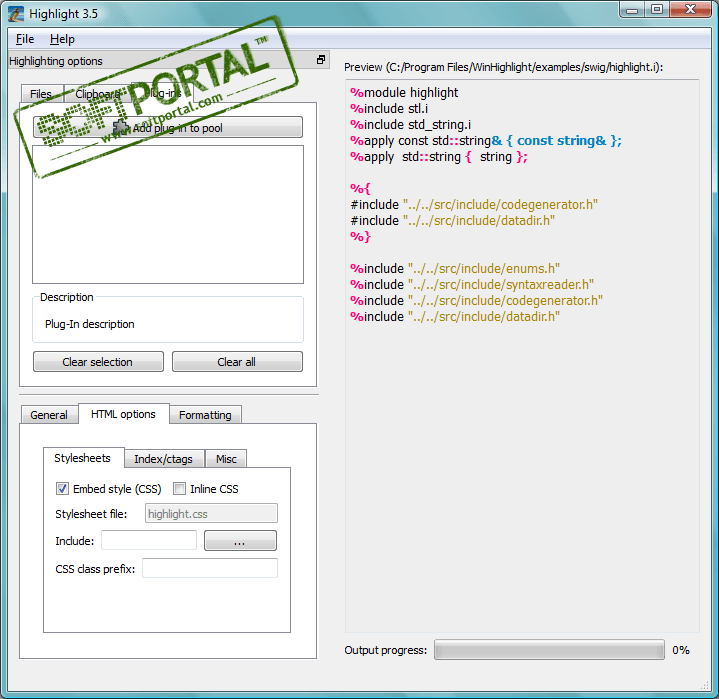Switch to the Clipboard tab
This screenshot has width=719, height=699.
pos(98,94)
